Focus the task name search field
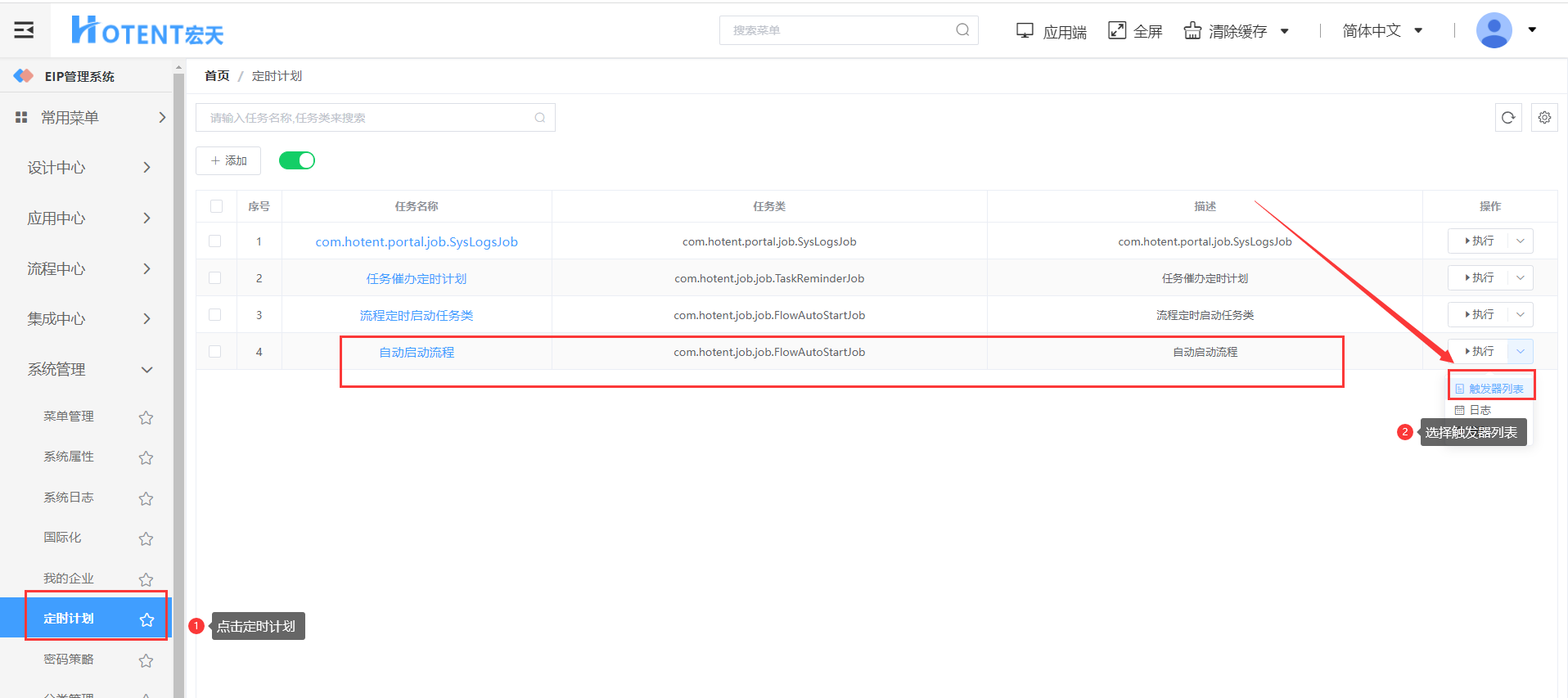 [x=368, y=118]
